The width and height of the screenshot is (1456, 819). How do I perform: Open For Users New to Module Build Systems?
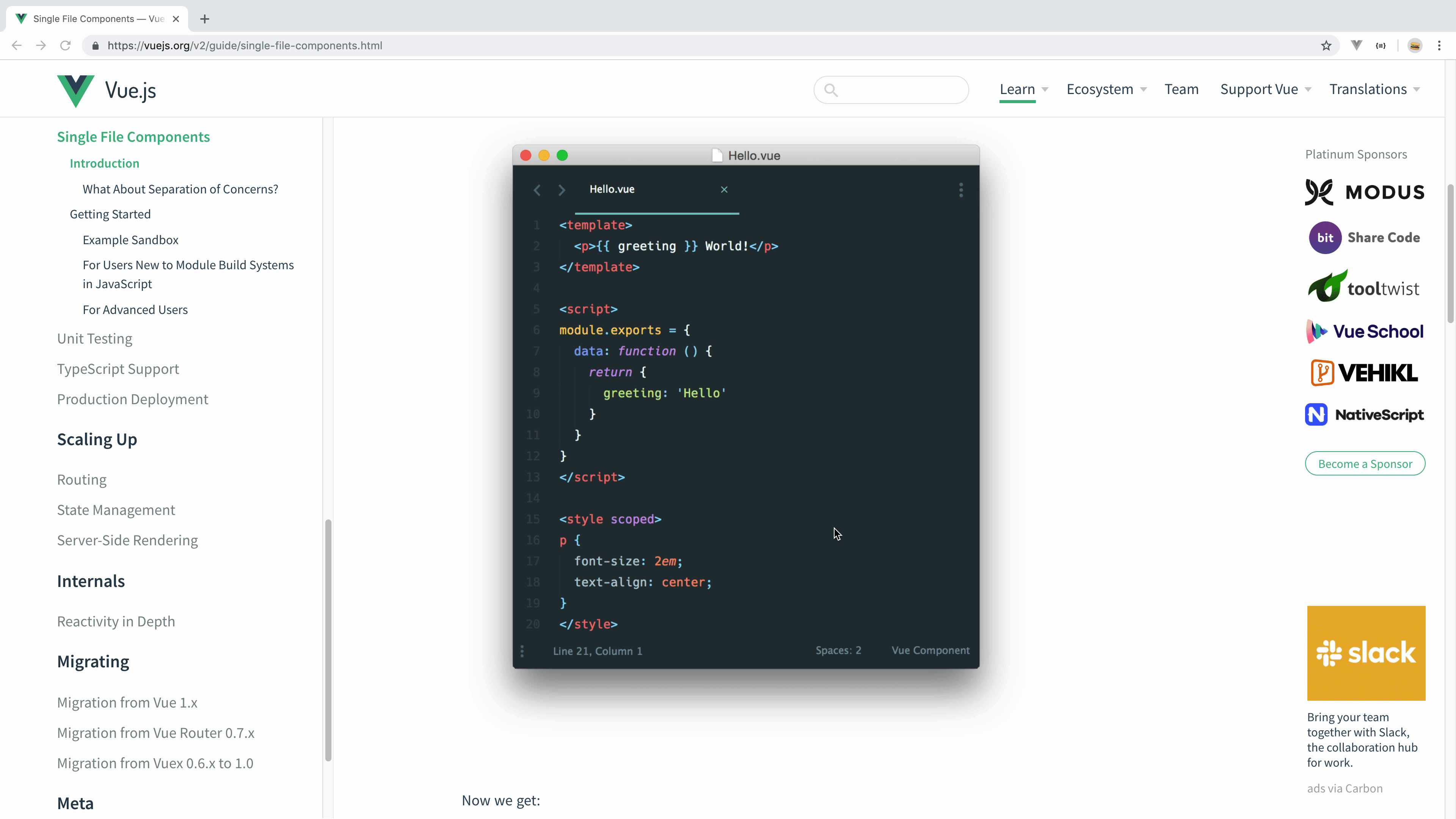188,274
